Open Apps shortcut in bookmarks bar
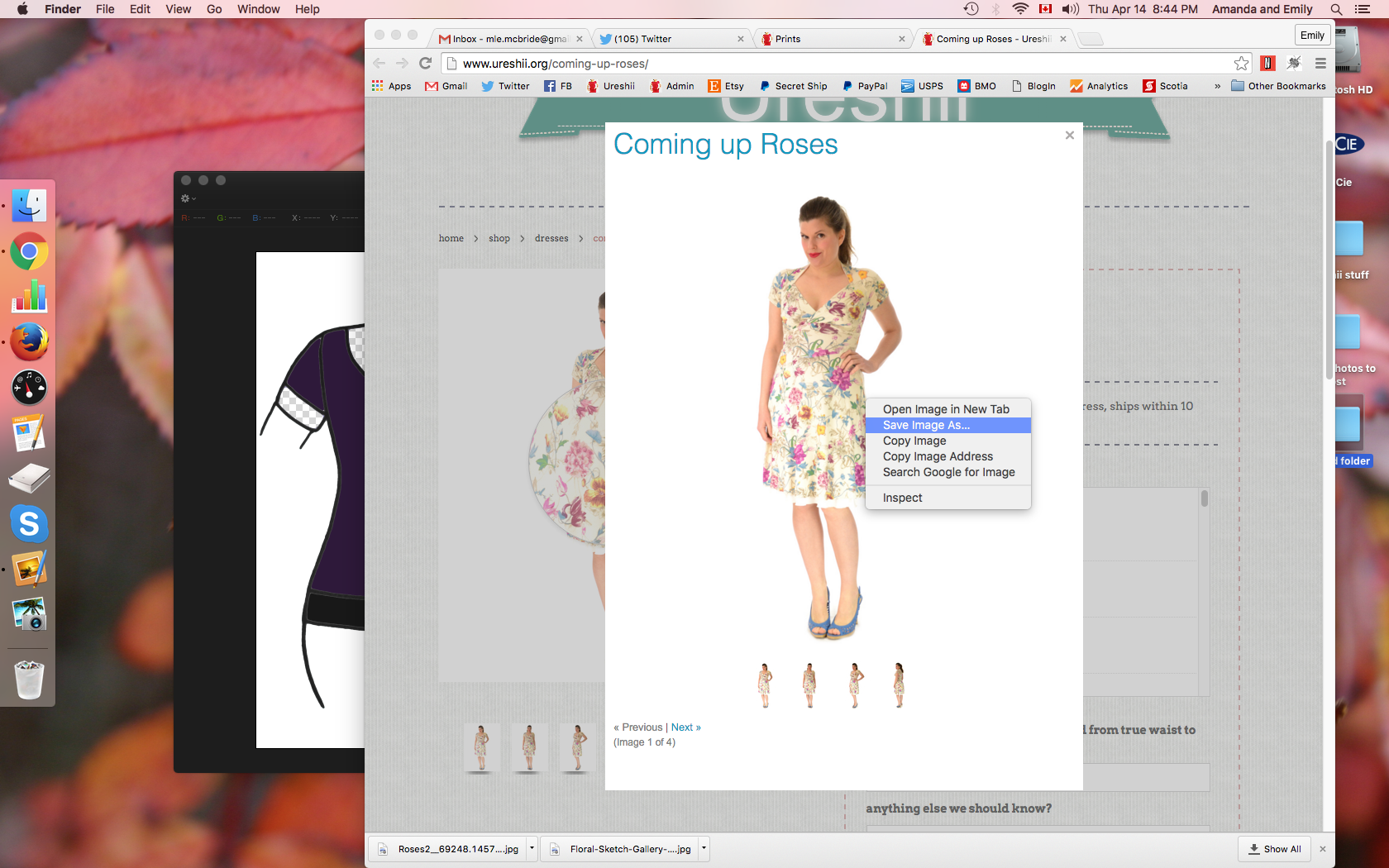The width and height of the screenshot is (1389, 868). (391, 86)
